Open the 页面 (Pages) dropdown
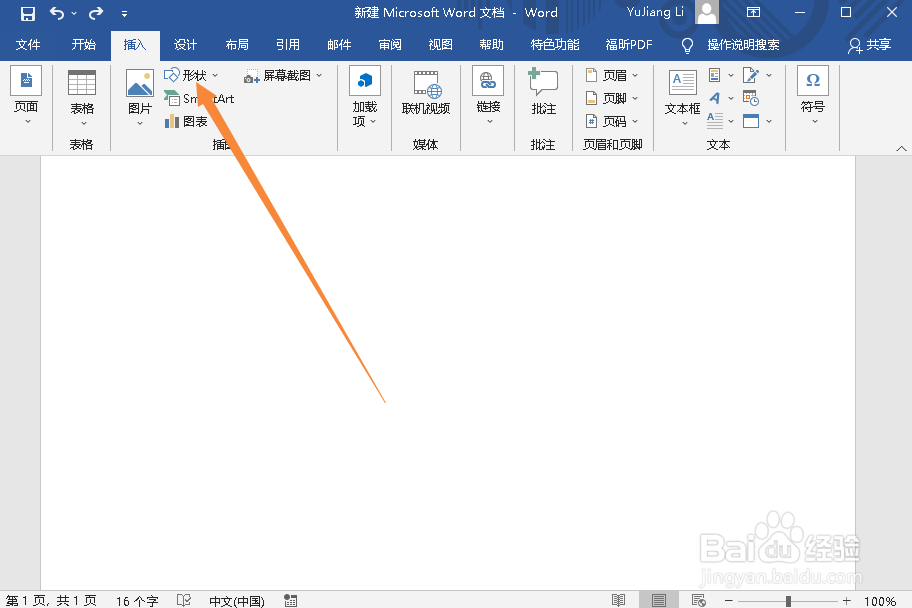Image resolution: width=912 pixels, height=608 pixels. (x=26, y=96)
